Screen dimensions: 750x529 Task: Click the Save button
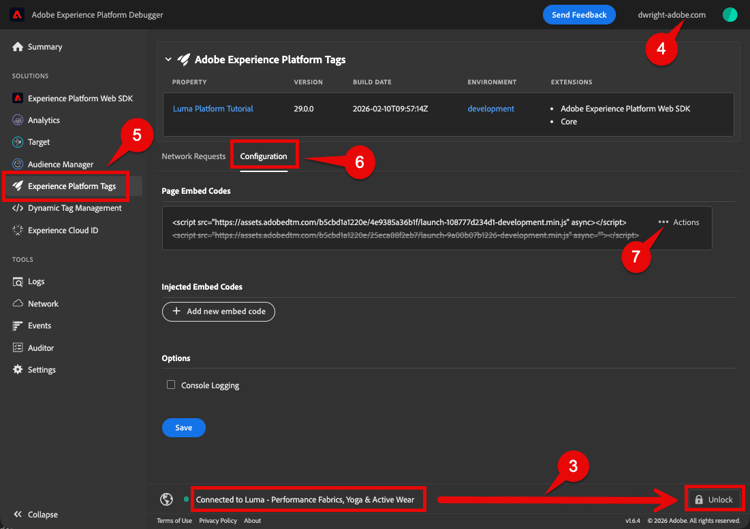pos(184,428)
